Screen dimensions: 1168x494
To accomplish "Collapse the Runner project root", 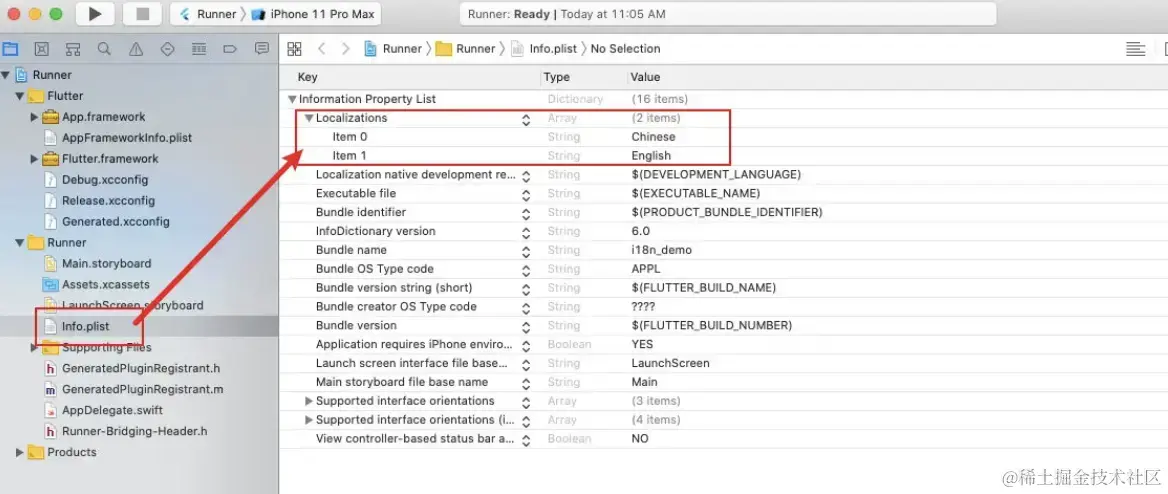I will point(6,75).
